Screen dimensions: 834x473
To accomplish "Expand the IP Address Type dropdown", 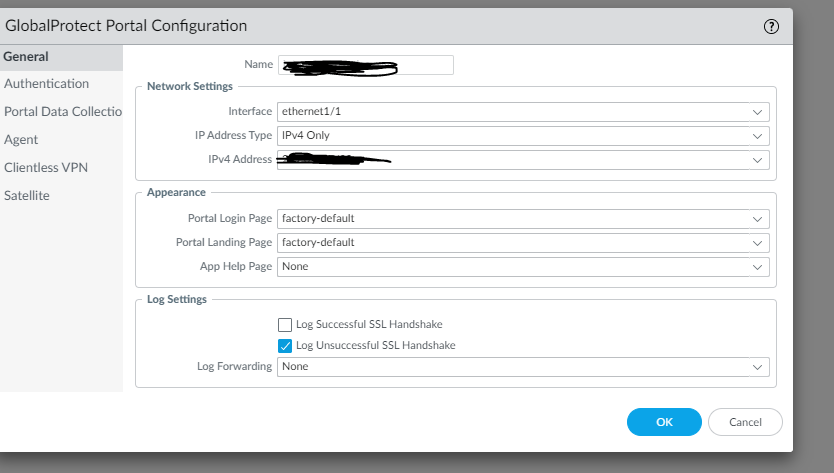I will coord(523,136).
